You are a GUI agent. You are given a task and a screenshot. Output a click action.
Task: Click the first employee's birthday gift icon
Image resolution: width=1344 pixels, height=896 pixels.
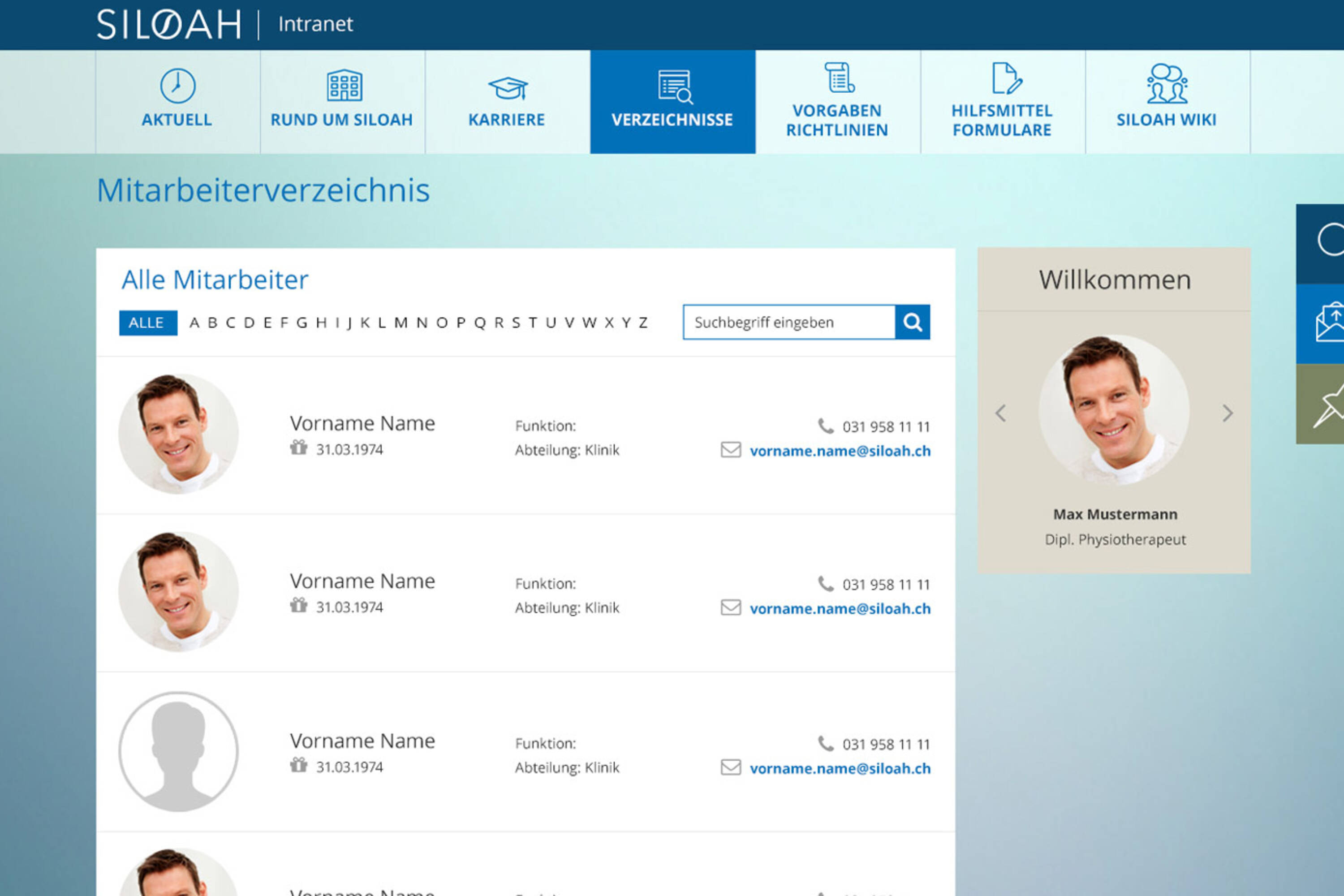pos(298,448)
